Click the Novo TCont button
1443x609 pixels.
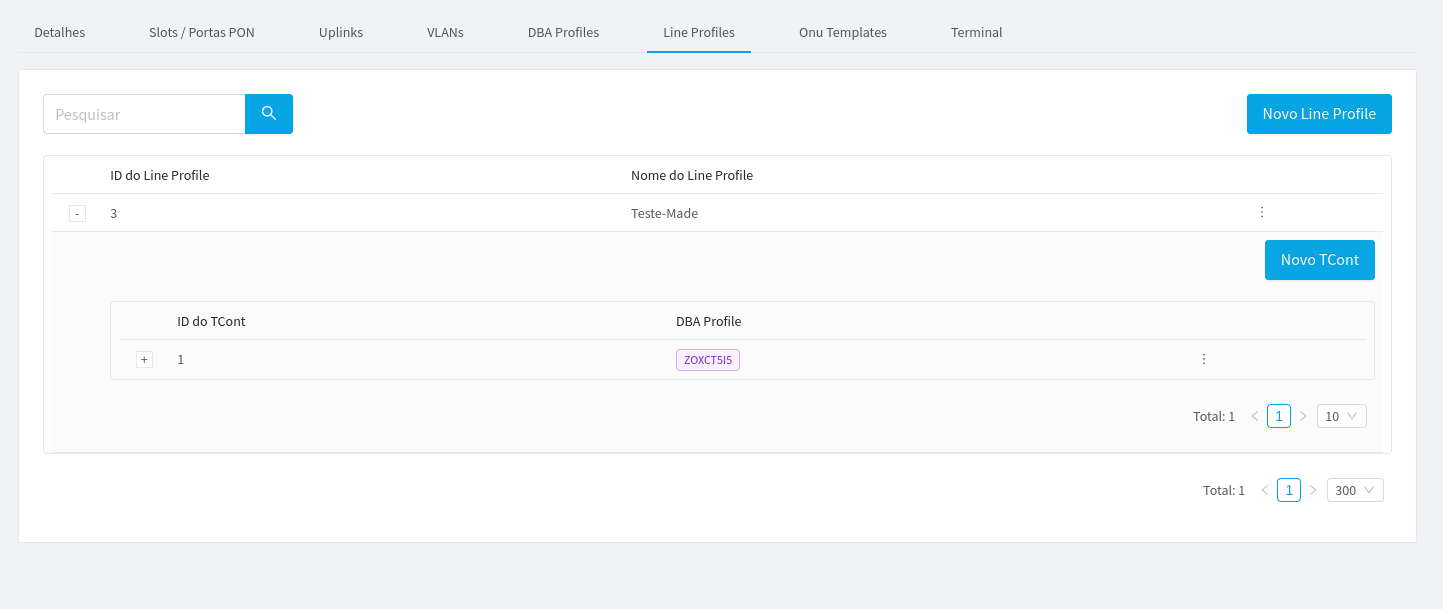[1319, 259]
